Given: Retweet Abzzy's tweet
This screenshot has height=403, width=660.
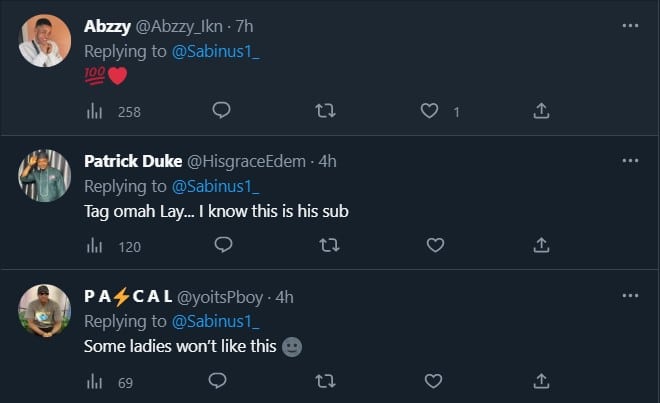Looking at the screenshot, I should tap(325, 111).
